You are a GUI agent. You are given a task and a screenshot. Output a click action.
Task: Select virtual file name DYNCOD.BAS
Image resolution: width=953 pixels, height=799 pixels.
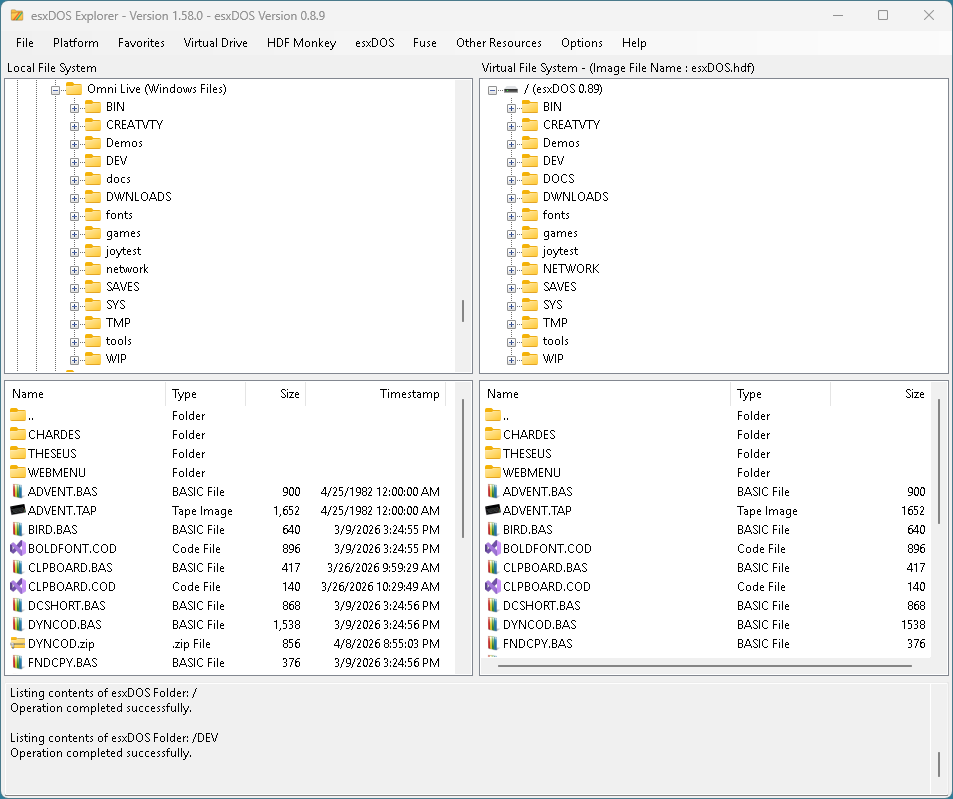coord(540,624)
